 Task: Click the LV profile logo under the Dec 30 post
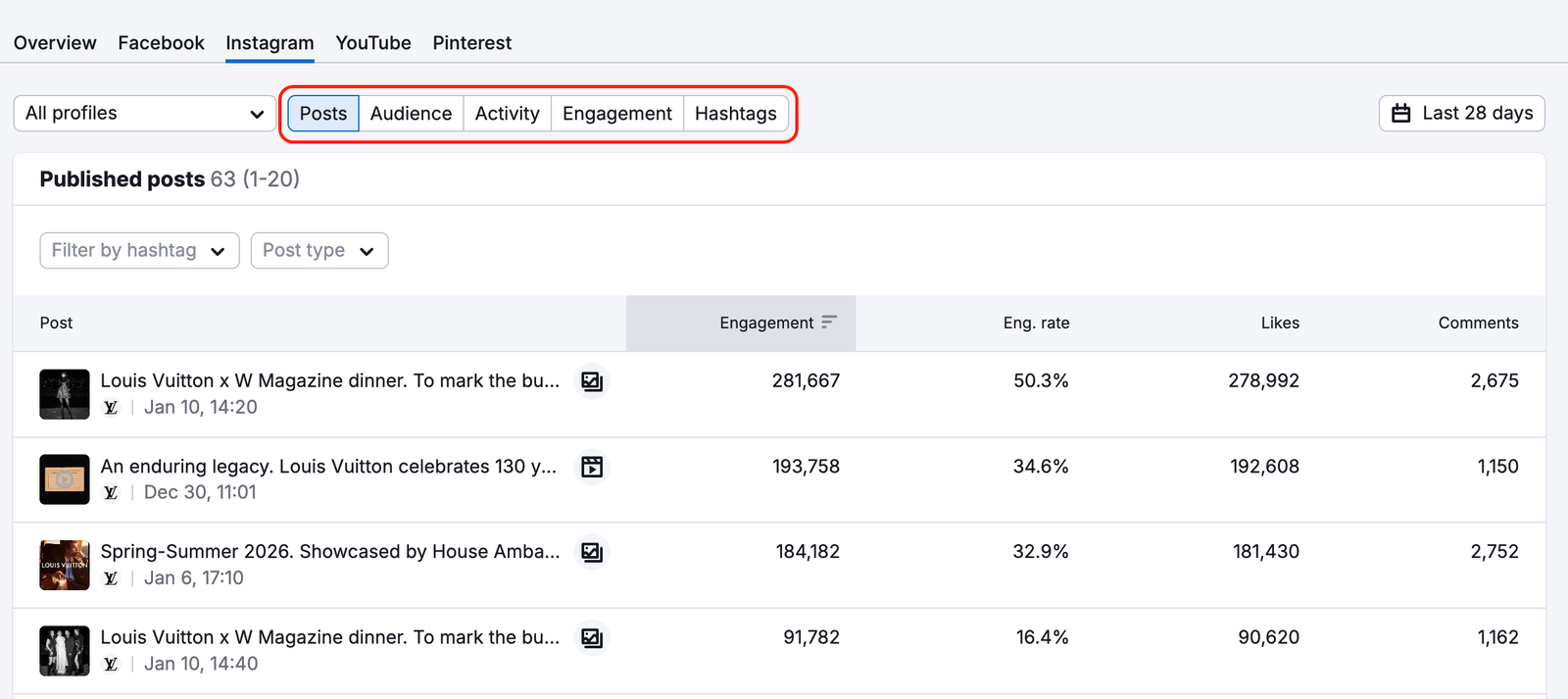[x=111, y=493]
